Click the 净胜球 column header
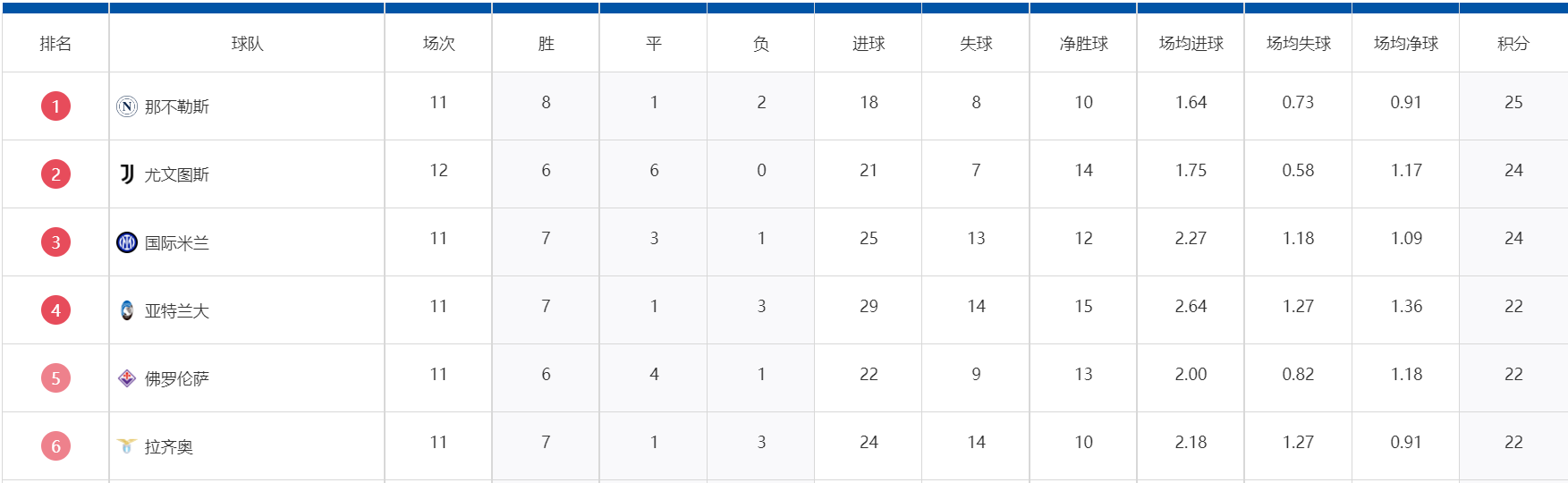The width and height of the screenshot is (1568, 483). click(1083, 43)
